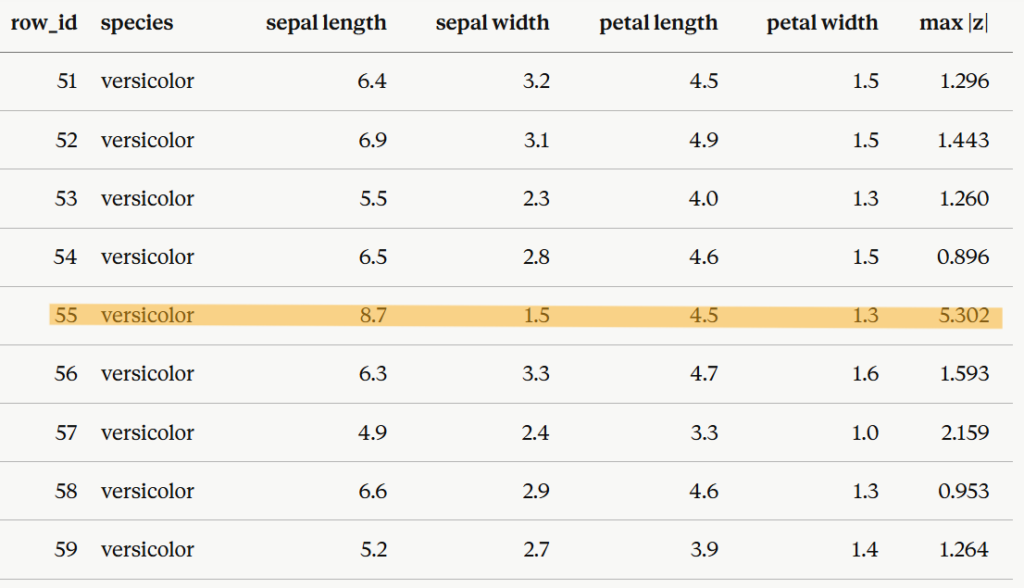Select row 53 sepal width 2.3
This screenshot has width=1024, height=588.
tap(536, 199)
